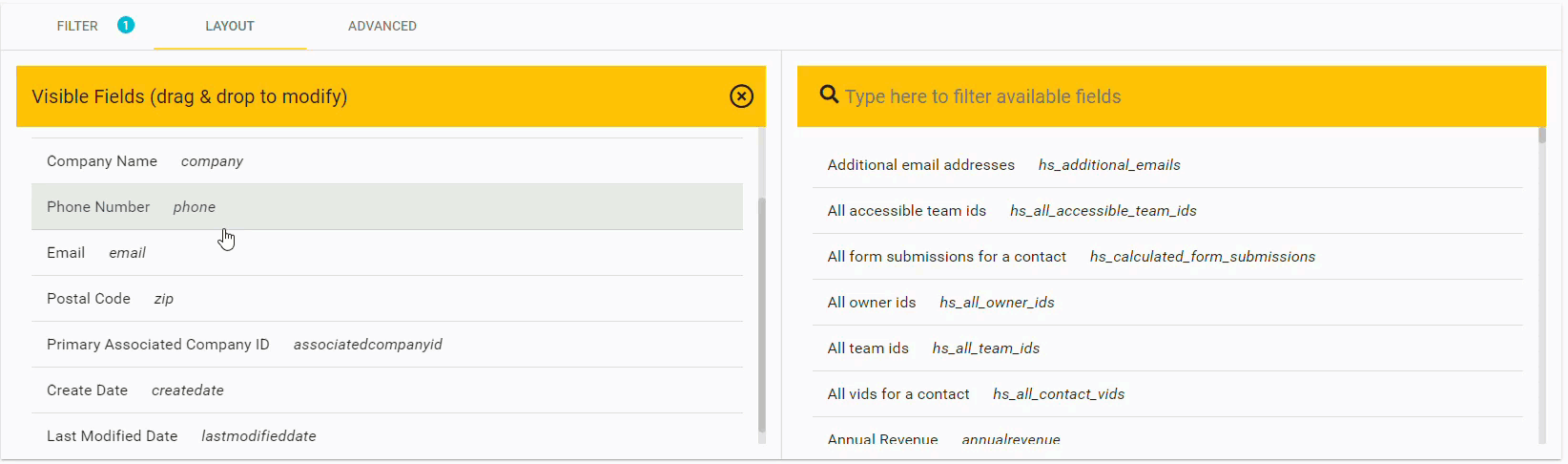Select the Create Date field
The width and height of the screenshot is (1568, 464).
[x=387, y=390]
